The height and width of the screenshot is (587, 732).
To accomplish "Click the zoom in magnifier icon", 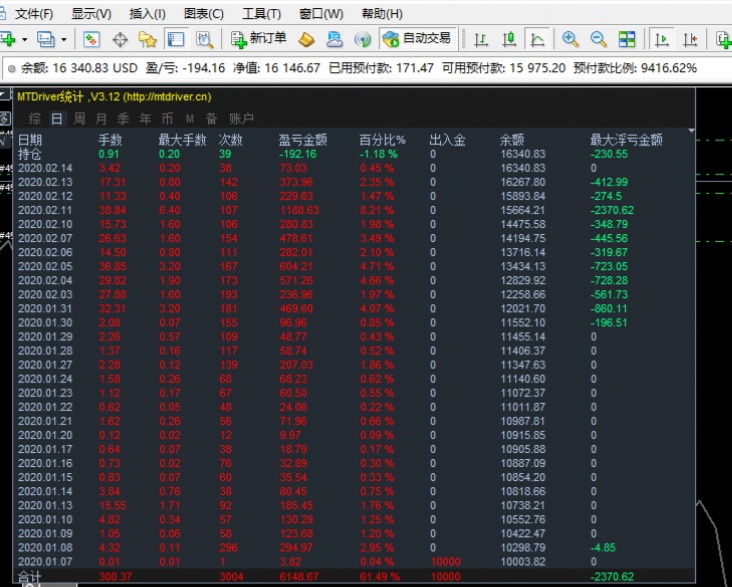I will [x=570, y=39].
